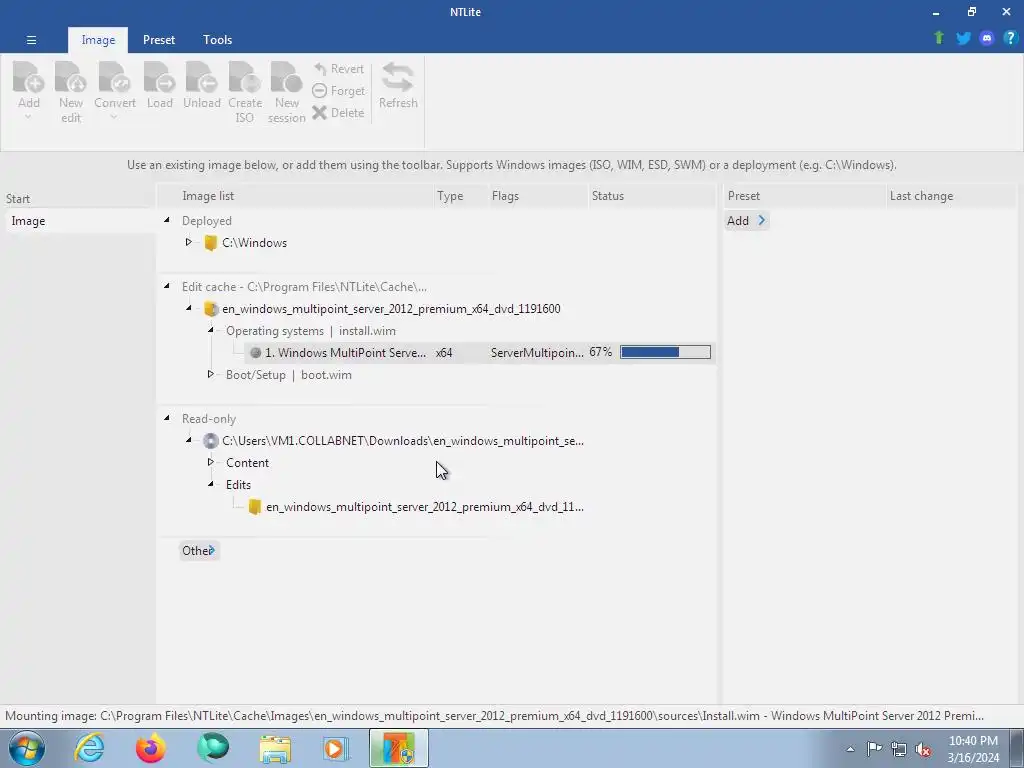Open the Twitter bird icon
Screen dimensions: 1024x768
pos(963,38)
